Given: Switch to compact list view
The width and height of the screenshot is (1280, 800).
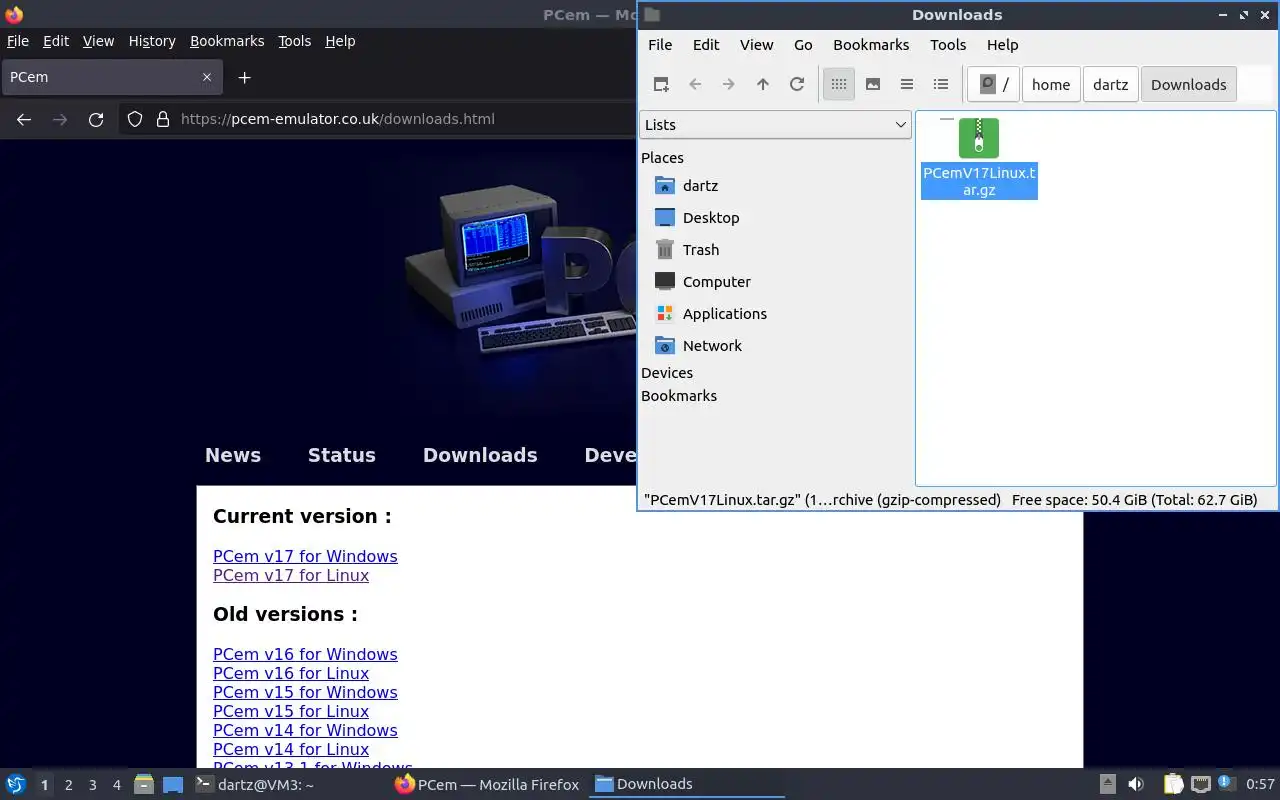Looking at the screenshot, I should tap(907, 85).
